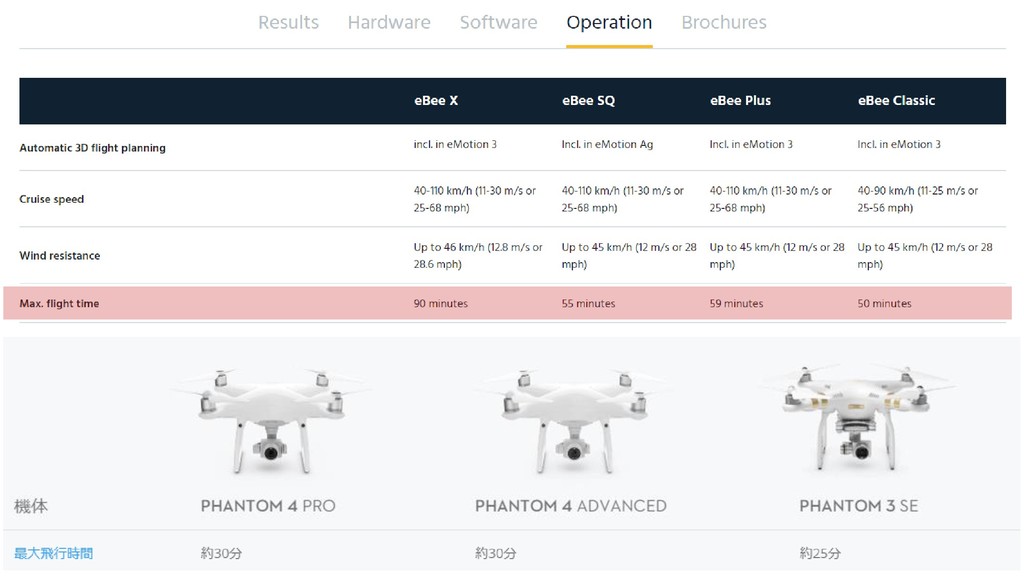Click the 最大飛行時間 link

[54, 553]
